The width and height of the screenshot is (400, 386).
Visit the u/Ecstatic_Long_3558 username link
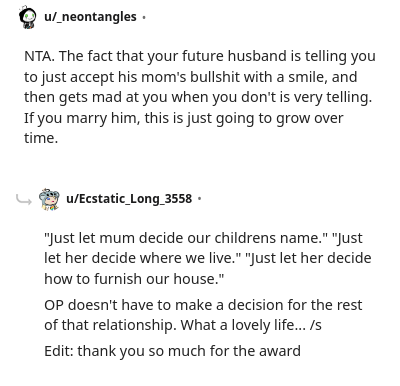[x=129, y=199]
